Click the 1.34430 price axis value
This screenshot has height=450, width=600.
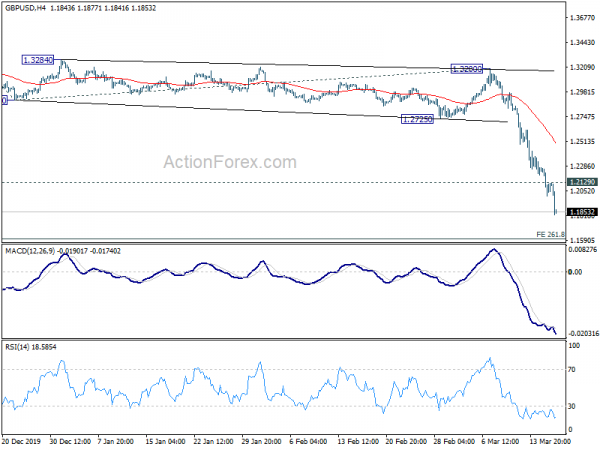pyautogui.click(x=582, y=42)
